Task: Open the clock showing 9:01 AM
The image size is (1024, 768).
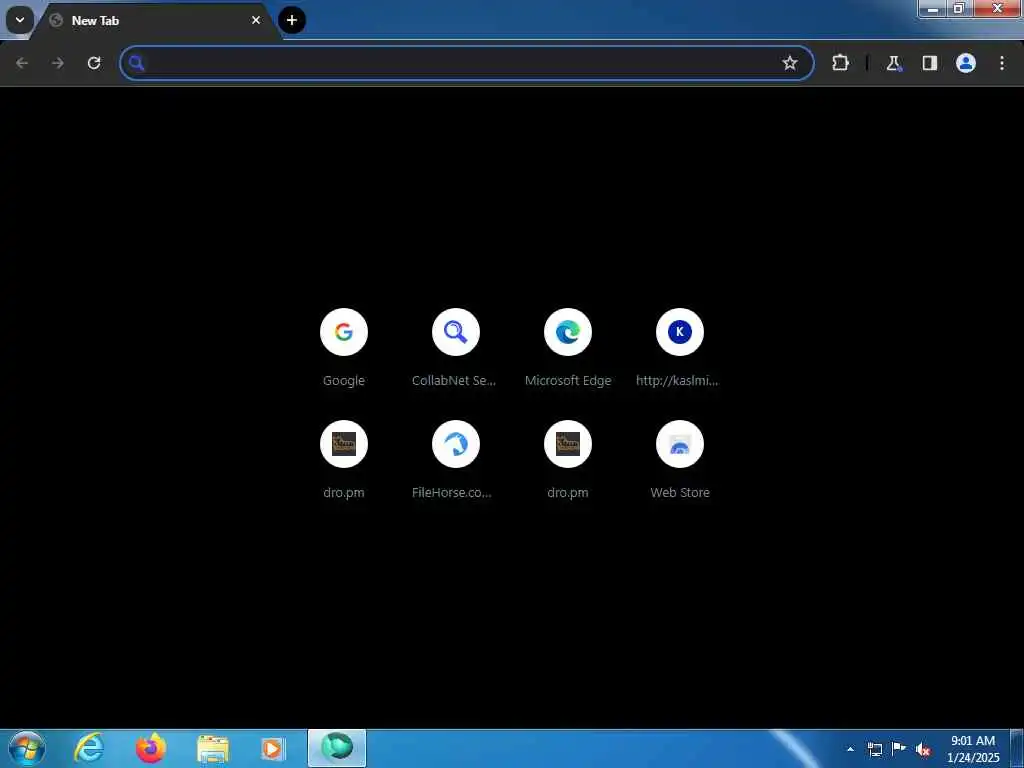Action: pos(973,749)
